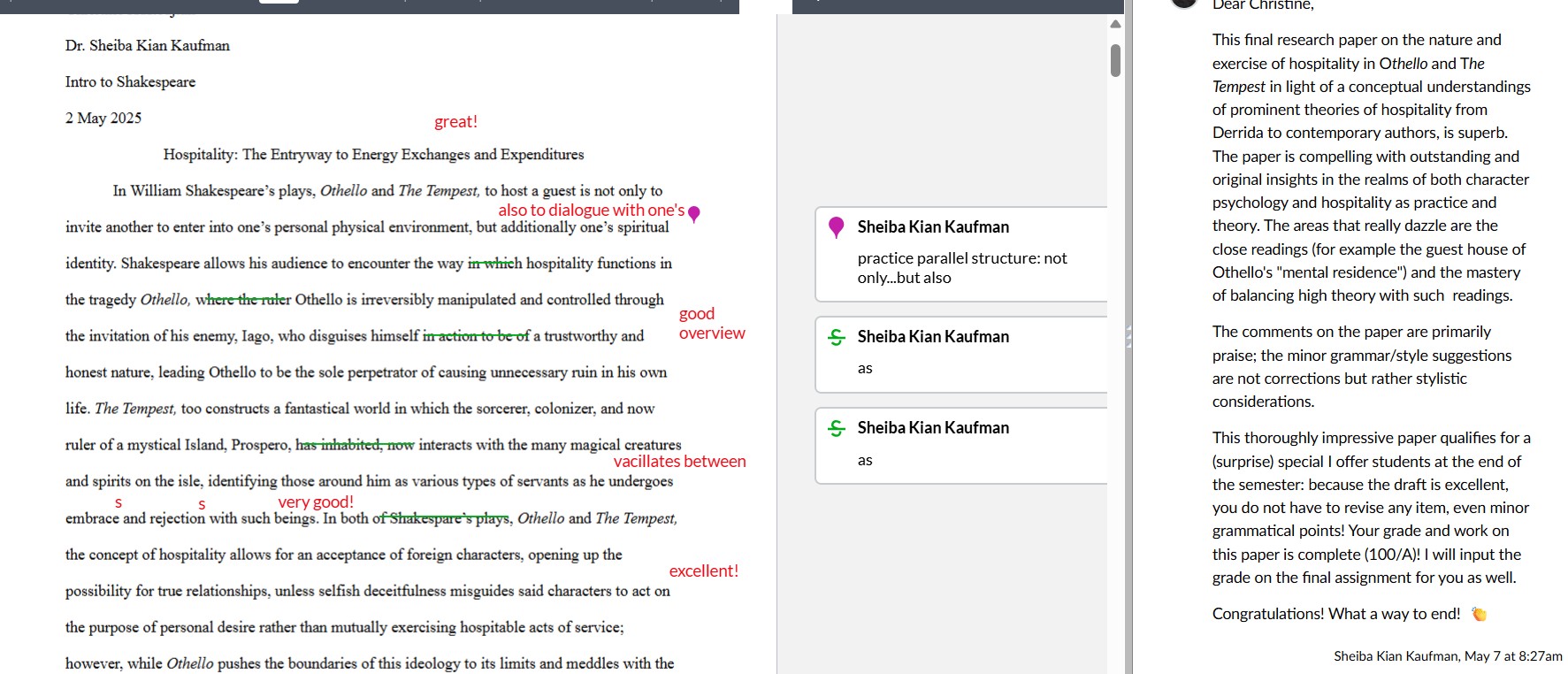Click the struck-through 'of Shakespare's plays' text

pos(441,518)
